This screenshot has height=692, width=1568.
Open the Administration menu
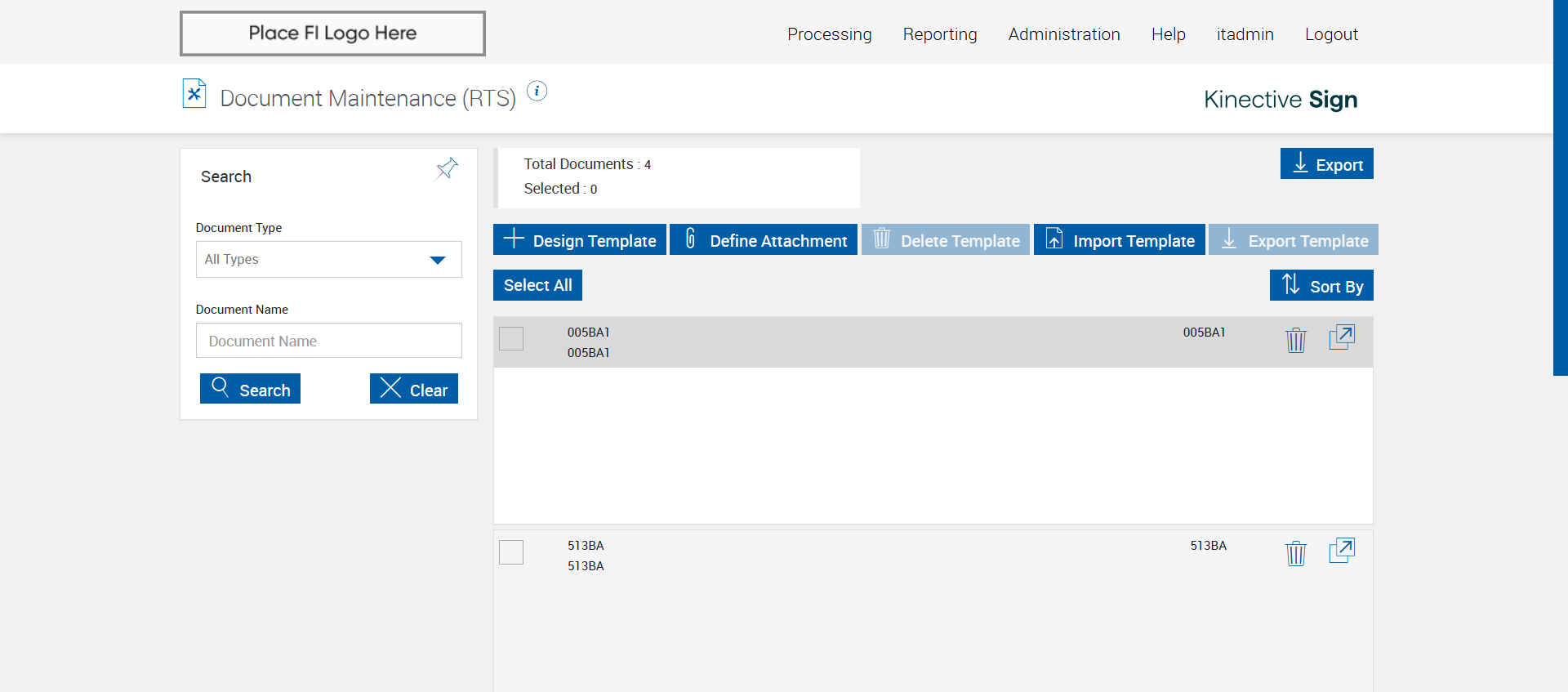1063,34
